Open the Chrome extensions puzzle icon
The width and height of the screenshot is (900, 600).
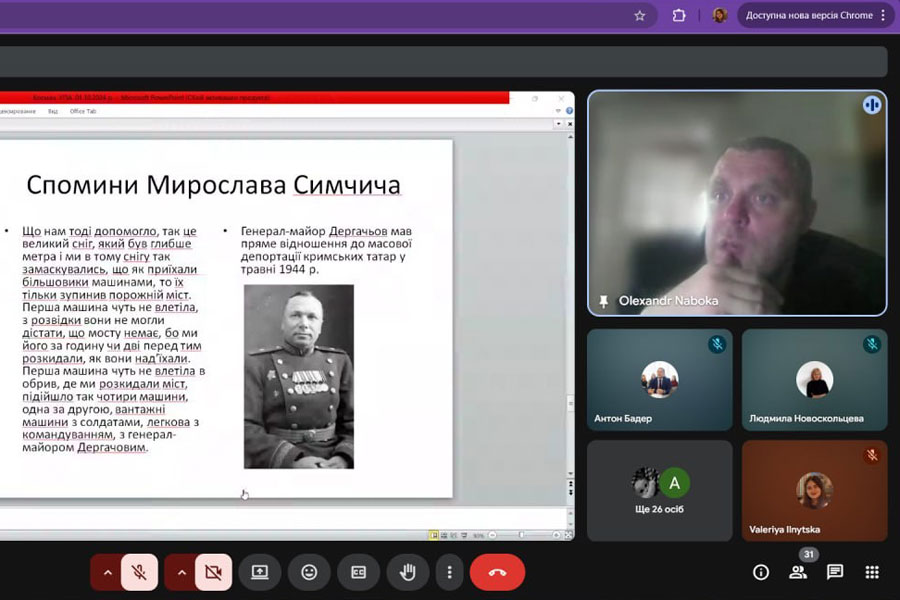pos(678,16)
